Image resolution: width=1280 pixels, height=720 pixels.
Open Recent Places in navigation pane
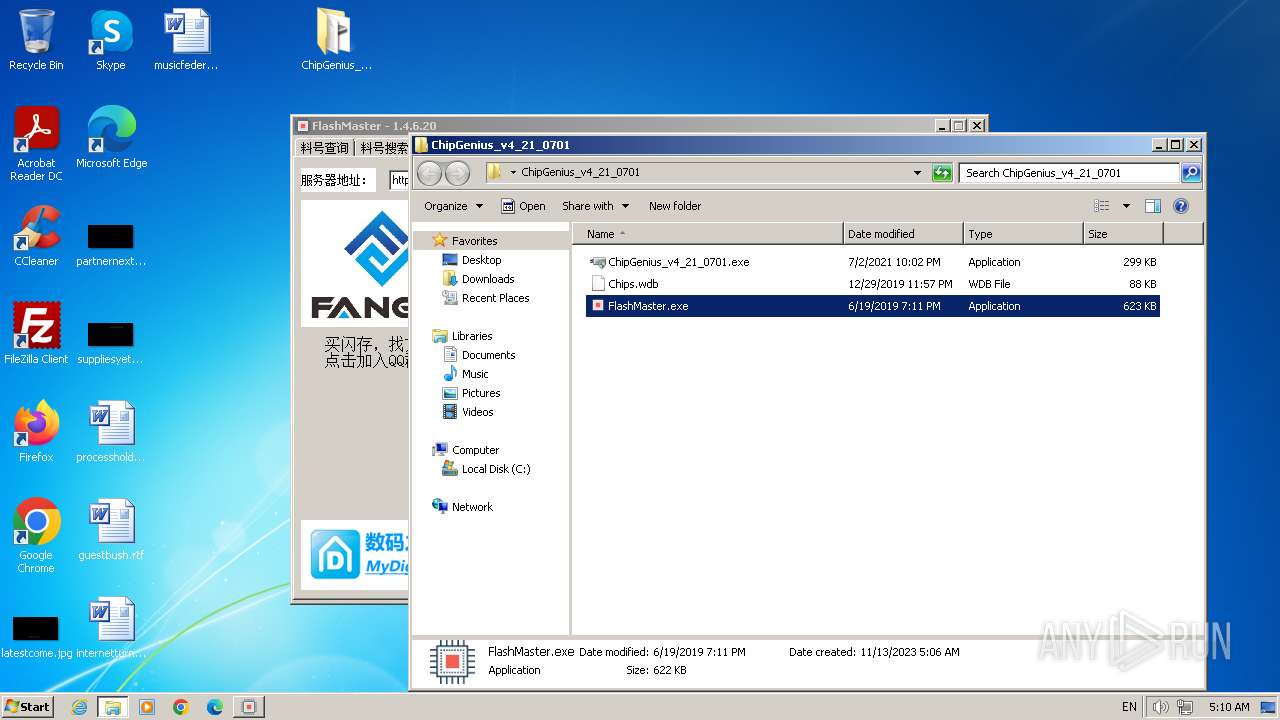(x=495, y=298)
